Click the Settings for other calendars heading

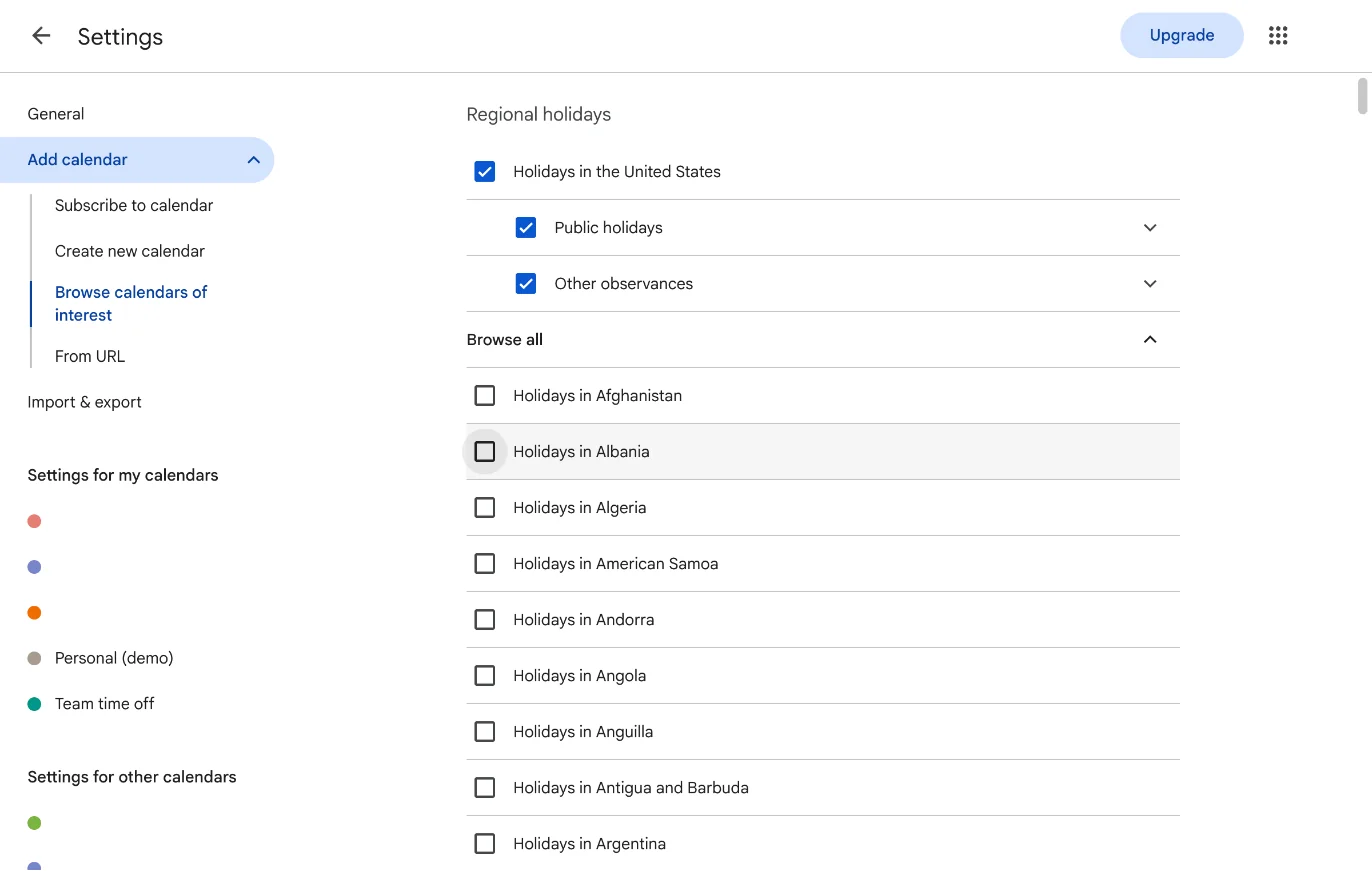pos(132,777)
